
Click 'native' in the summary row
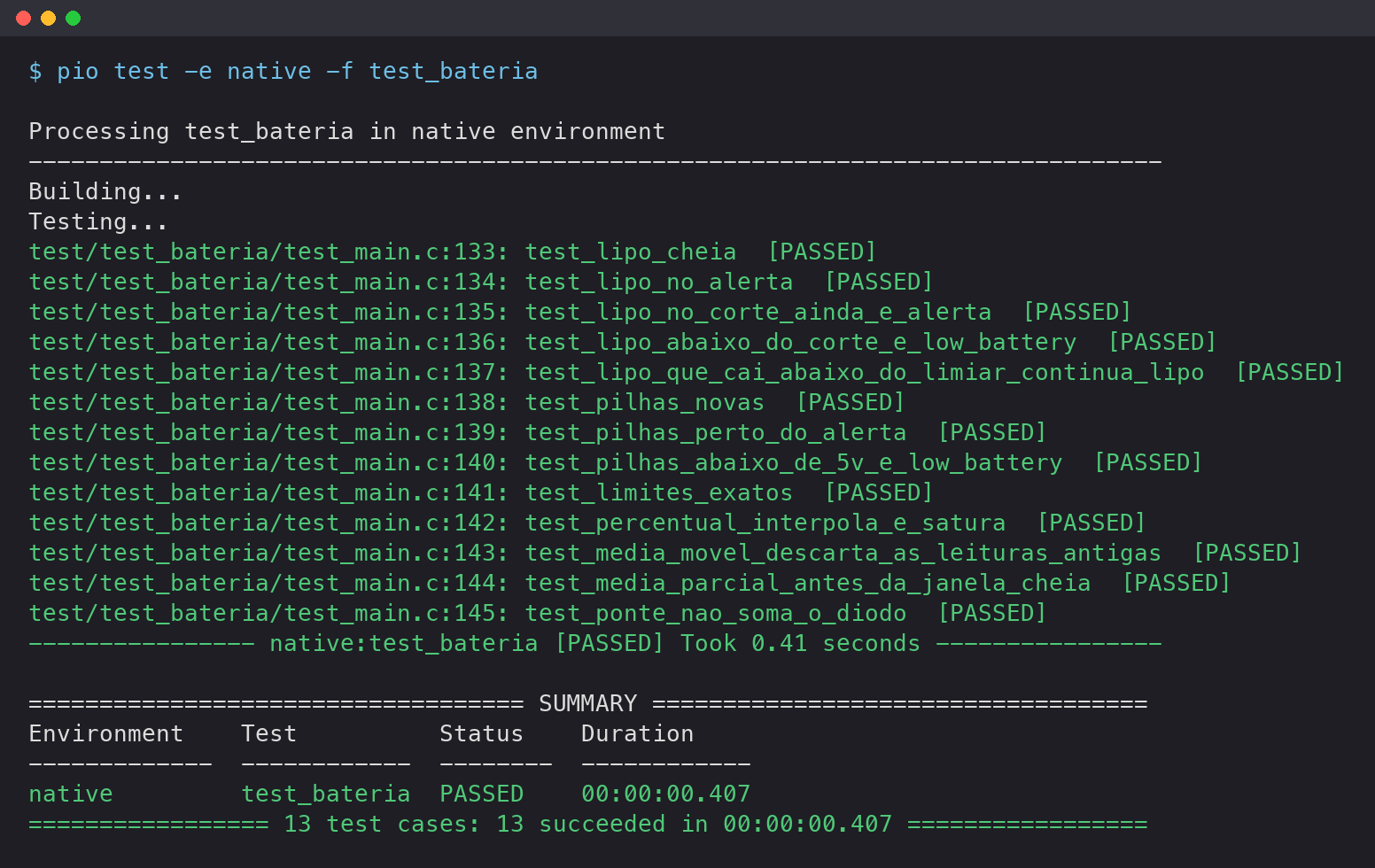pos(71,794)
